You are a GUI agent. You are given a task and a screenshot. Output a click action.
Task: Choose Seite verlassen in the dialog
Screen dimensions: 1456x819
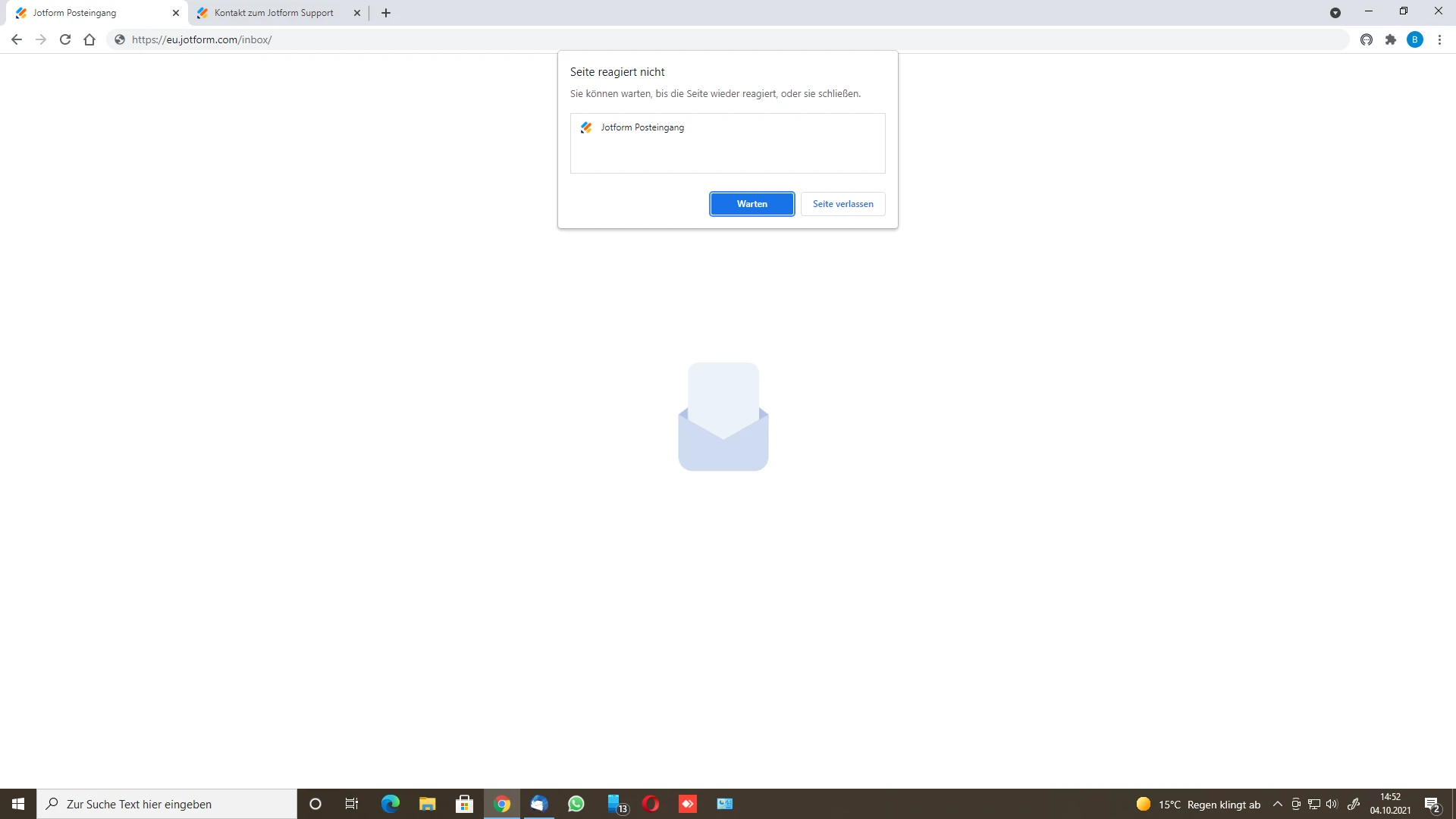point(843,203)
